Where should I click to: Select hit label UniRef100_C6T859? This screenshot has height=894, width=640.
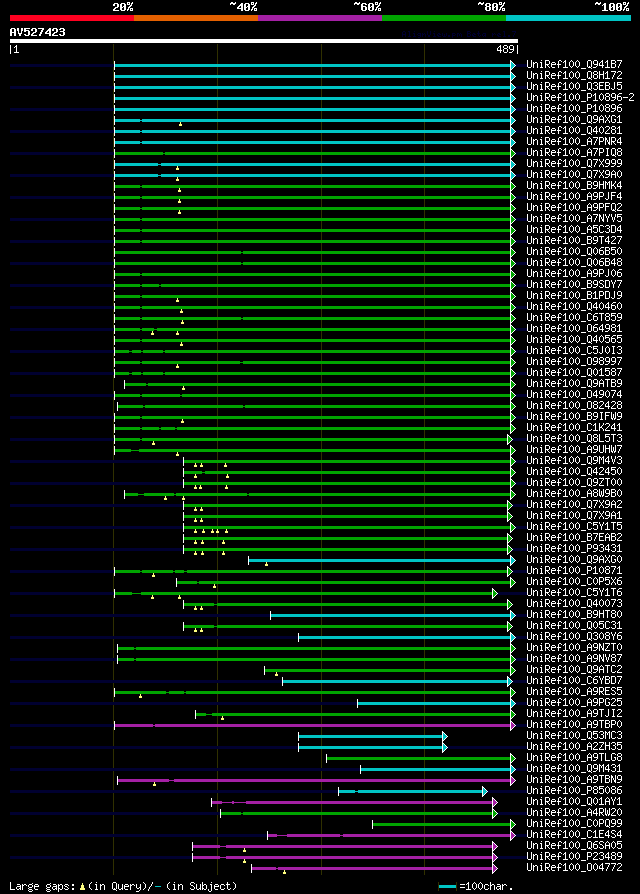574,318
